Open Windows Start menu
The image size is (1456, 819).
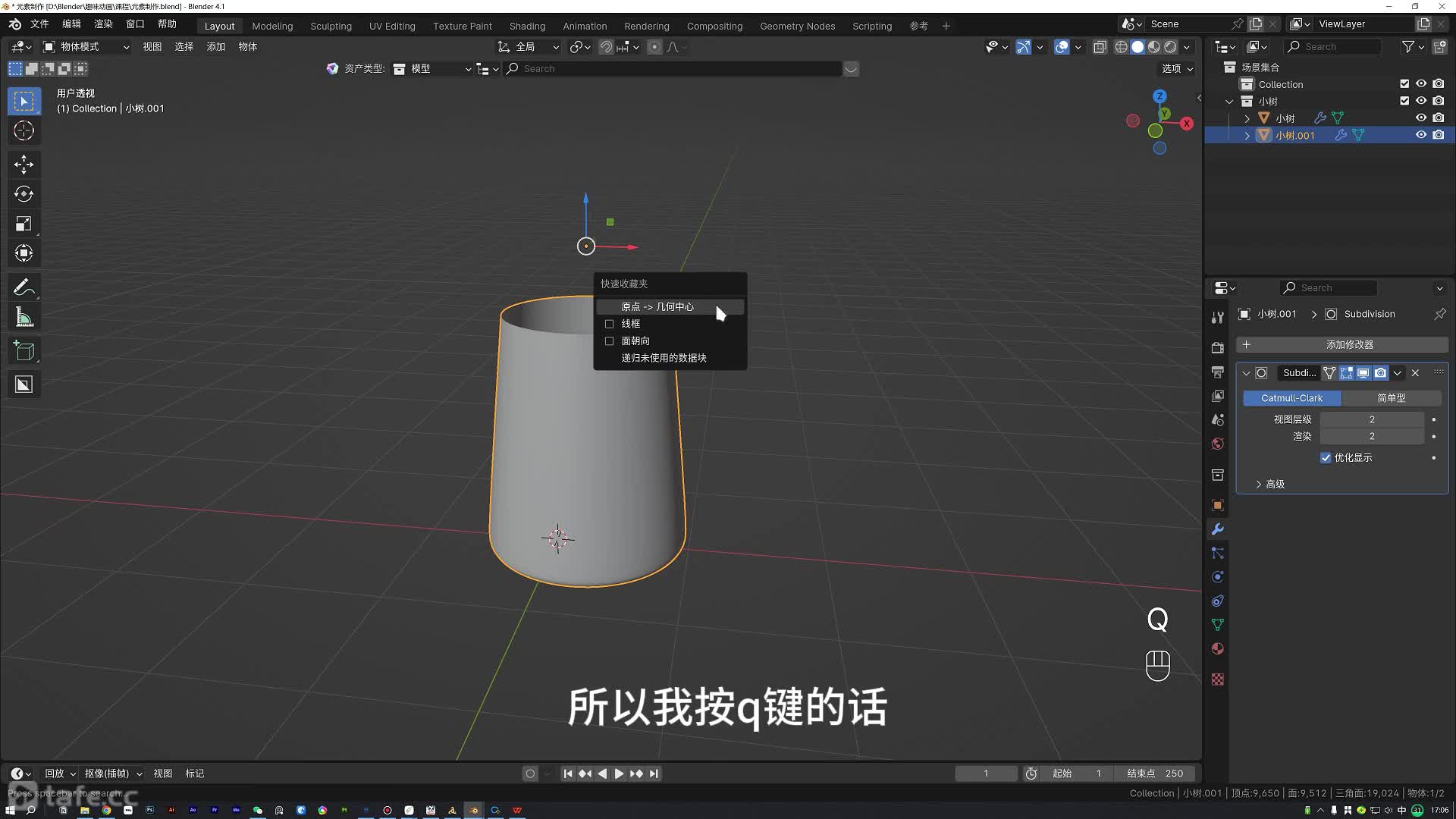[x=10, y=810]
